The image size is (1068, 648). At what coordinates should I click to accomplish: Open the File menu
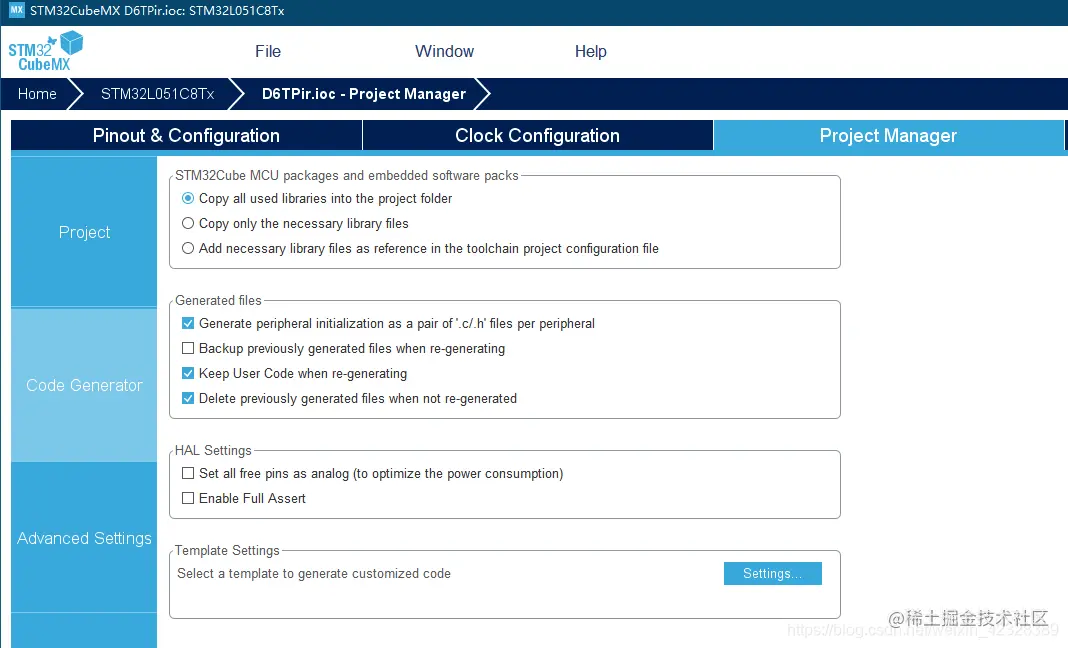(268, 51)
